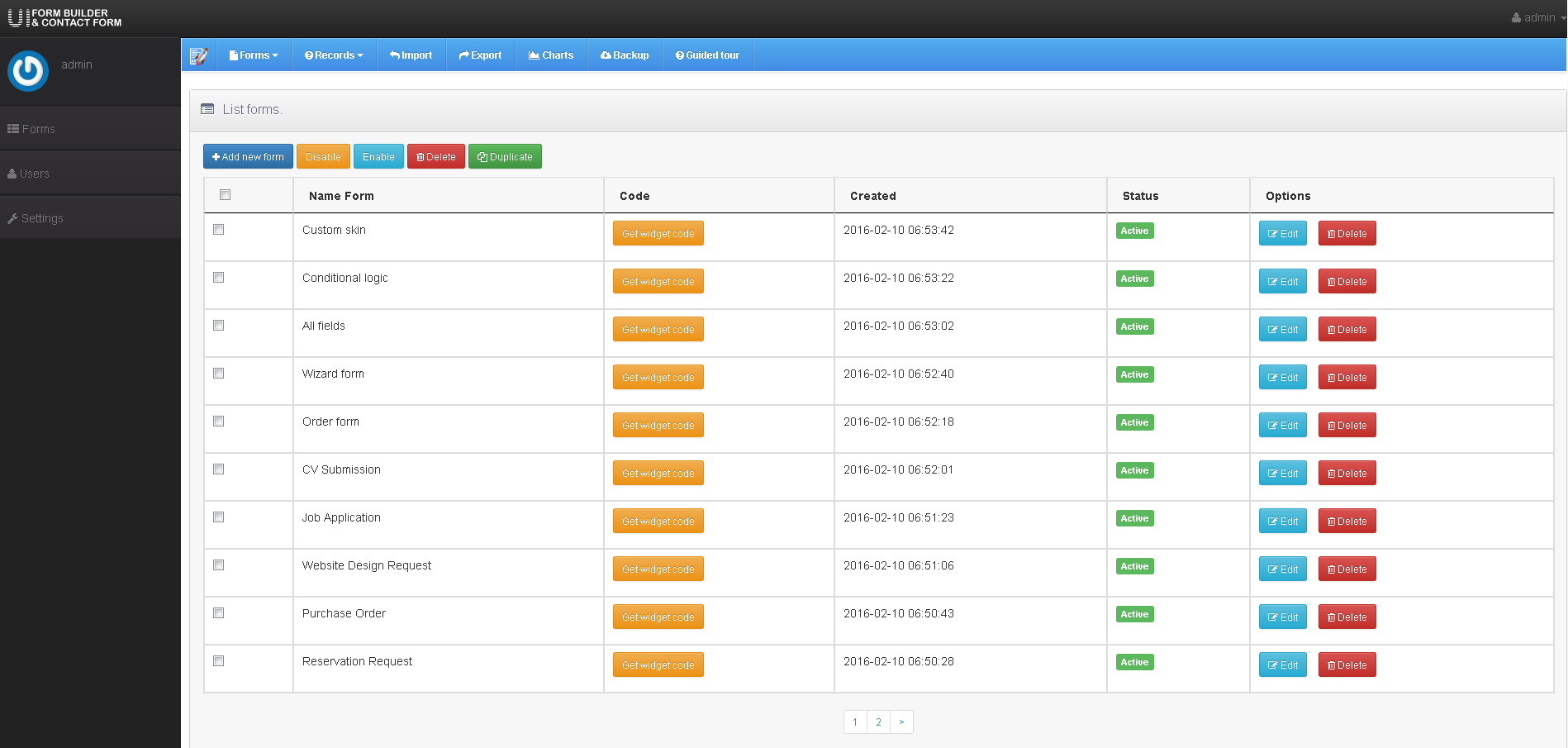Get widget code for All fields
This screenshot has width=1568, height=748.
[658, 330]
